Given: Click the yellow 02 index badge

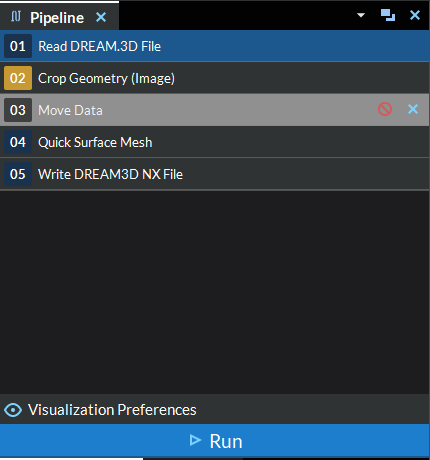Looking at the screenshot, I should click(x=18, y=78).
